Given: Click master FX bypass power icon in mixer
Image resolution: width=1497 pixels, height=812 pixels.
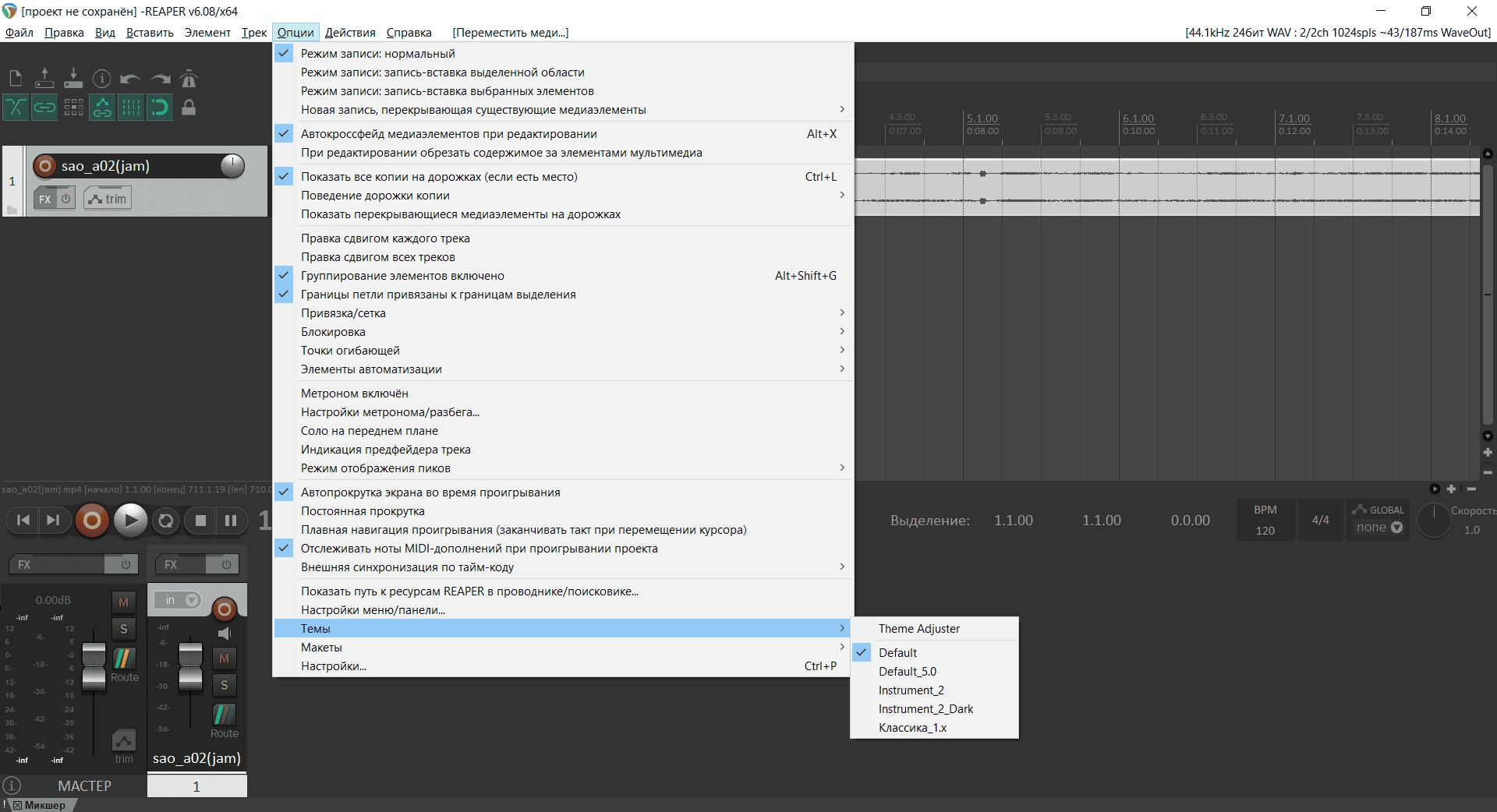Looking at the screenshot, I should tap(126, 564).
